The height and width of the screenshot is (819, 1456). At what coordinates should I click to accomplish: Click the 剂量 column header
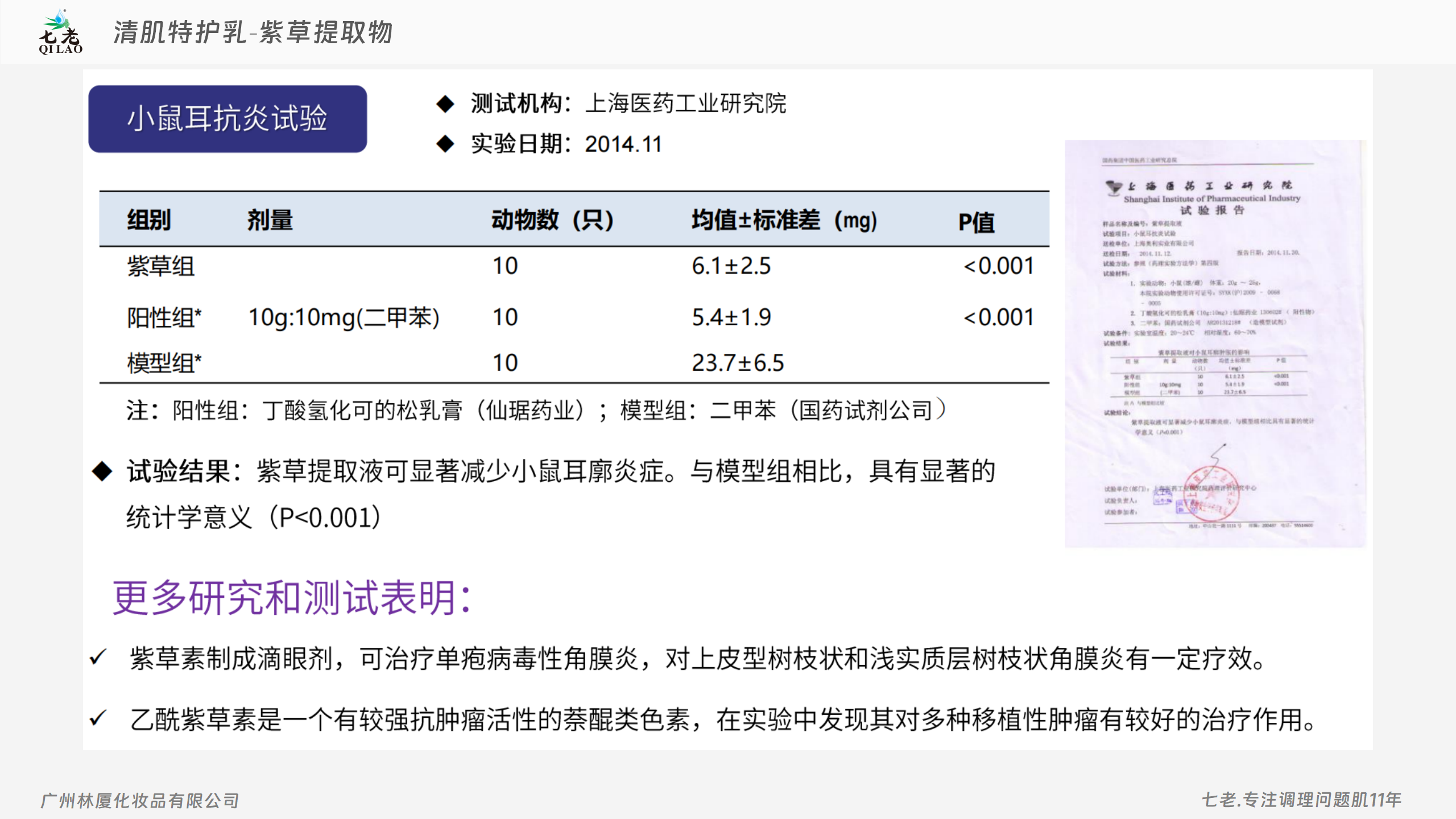click(x=270, y=220)
